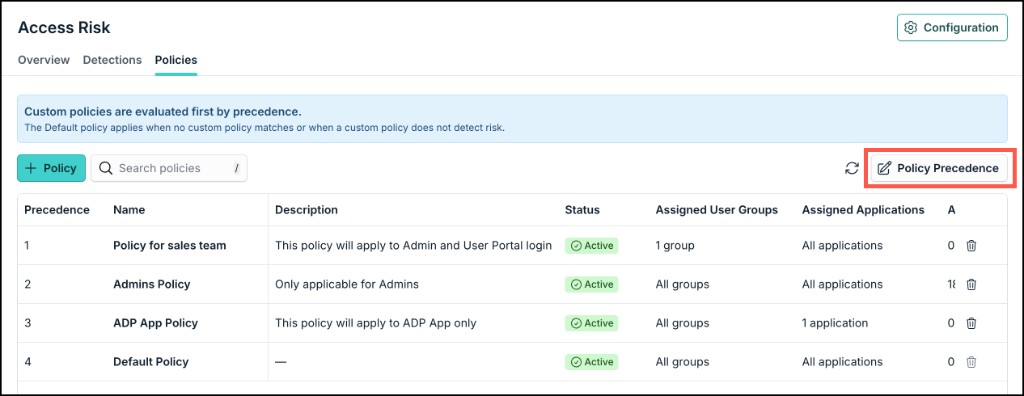This screenshot has height=396, width=1024.
Task: Focus the Search policies field
Action: pyautogui.click(x=169, y=168)
